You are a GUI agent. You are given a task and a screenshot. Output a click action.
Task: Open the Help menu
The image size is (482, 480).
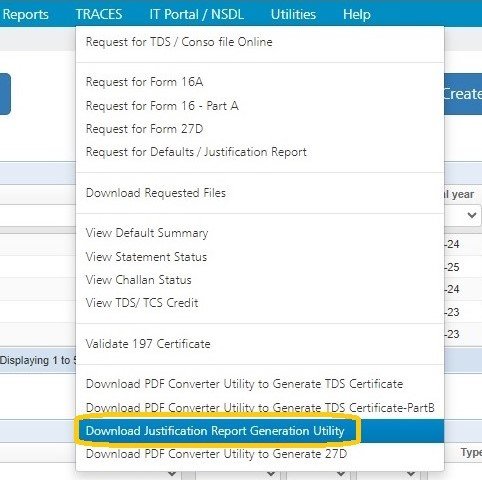pos(357,14)
